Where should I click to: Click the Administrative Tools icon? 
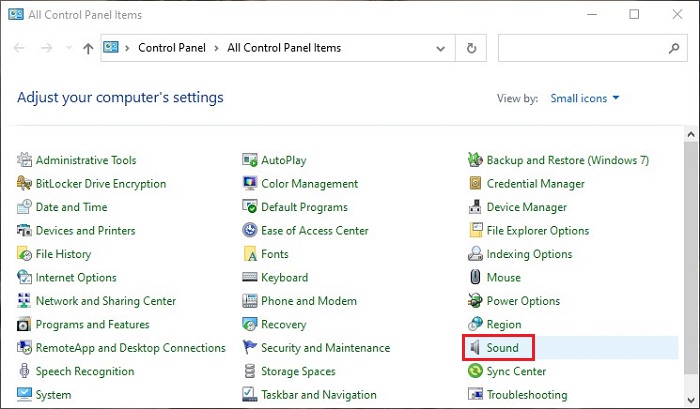[x=24, y=159]
